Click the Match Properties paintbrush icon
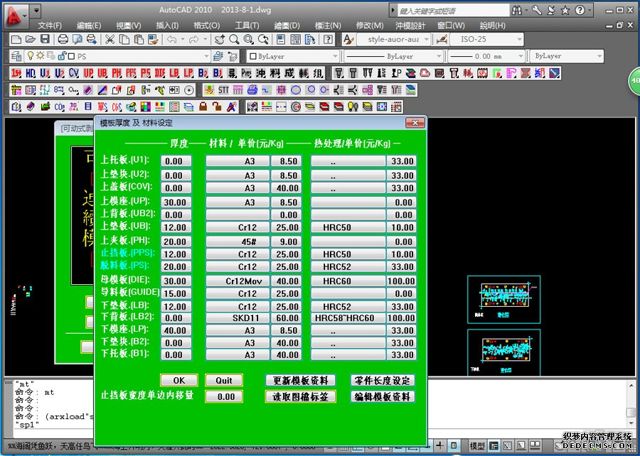640x456 pixels. [153, 40]
